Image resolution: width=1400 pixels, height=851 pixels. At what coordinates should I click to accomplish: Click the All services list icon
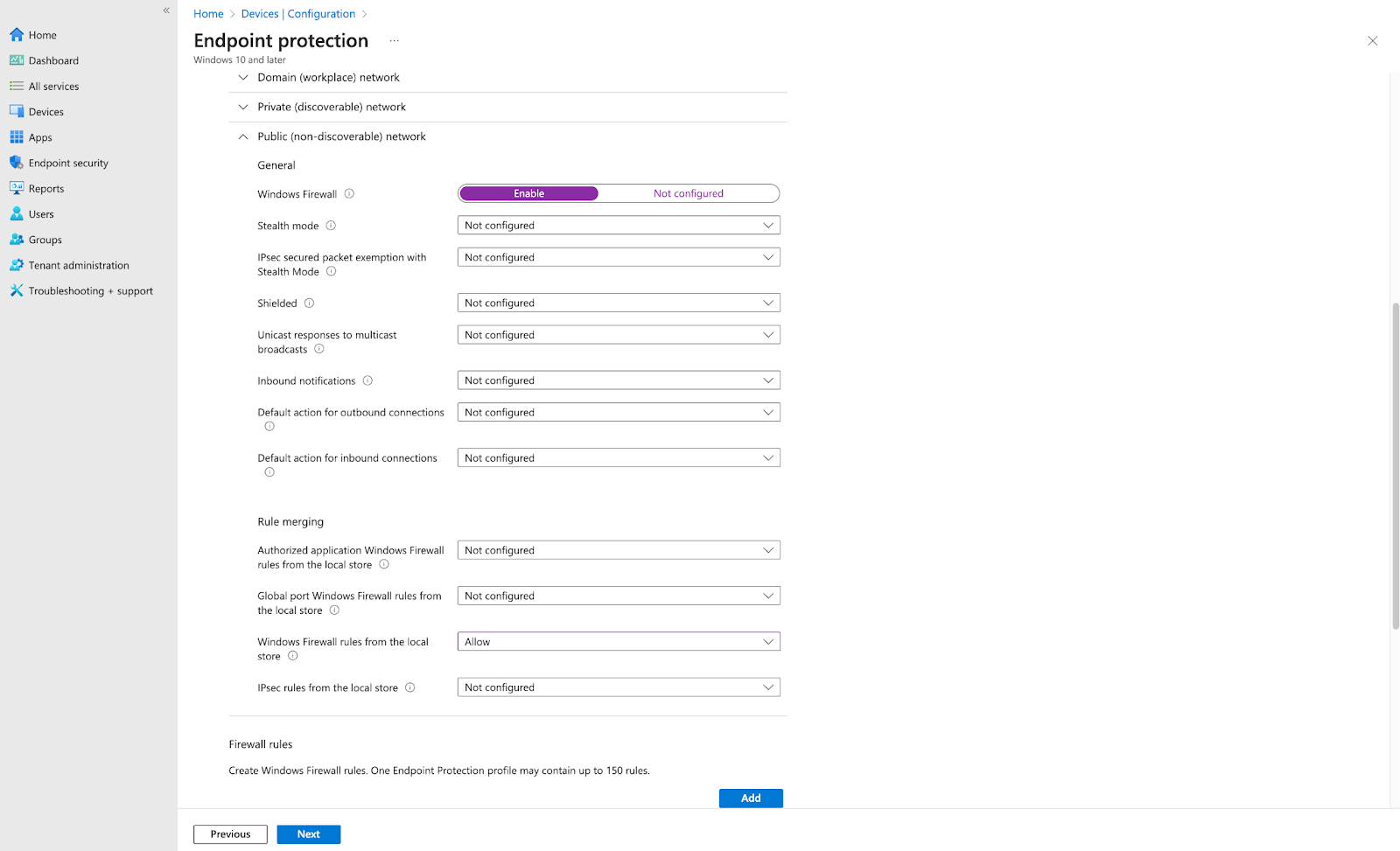tap(17, 86)
